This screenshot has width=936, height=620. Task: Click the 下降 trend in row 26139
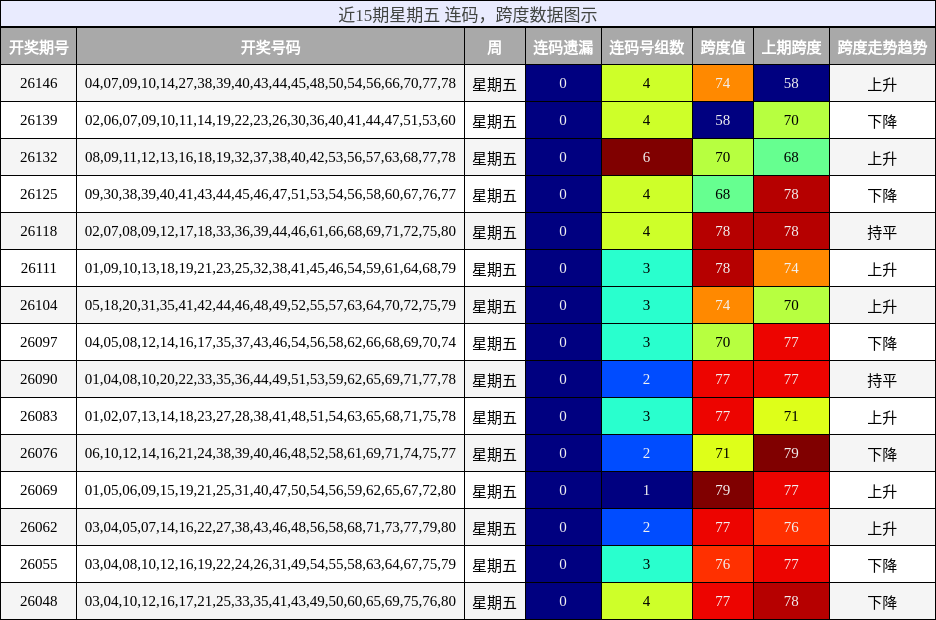click(882, 120)
